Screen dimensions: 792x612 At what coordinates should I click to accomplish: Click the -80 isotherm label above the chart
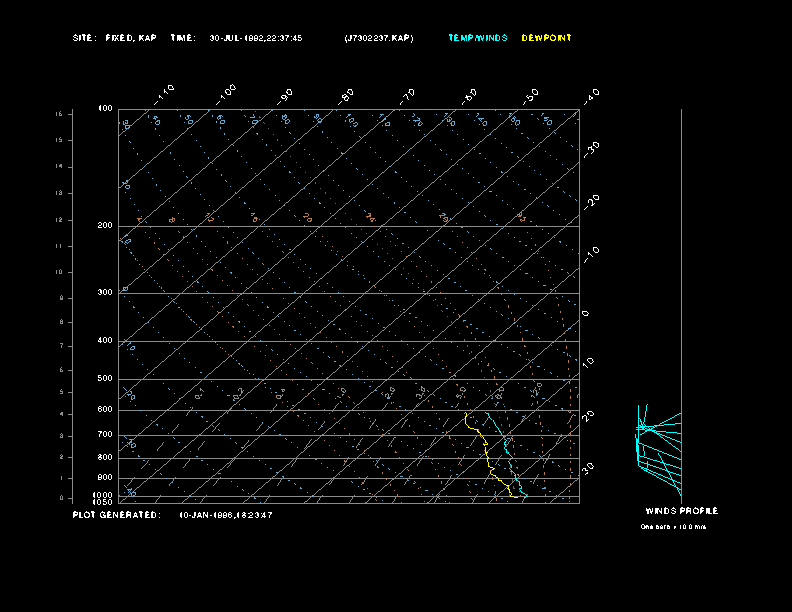click(x=347, y=95)
